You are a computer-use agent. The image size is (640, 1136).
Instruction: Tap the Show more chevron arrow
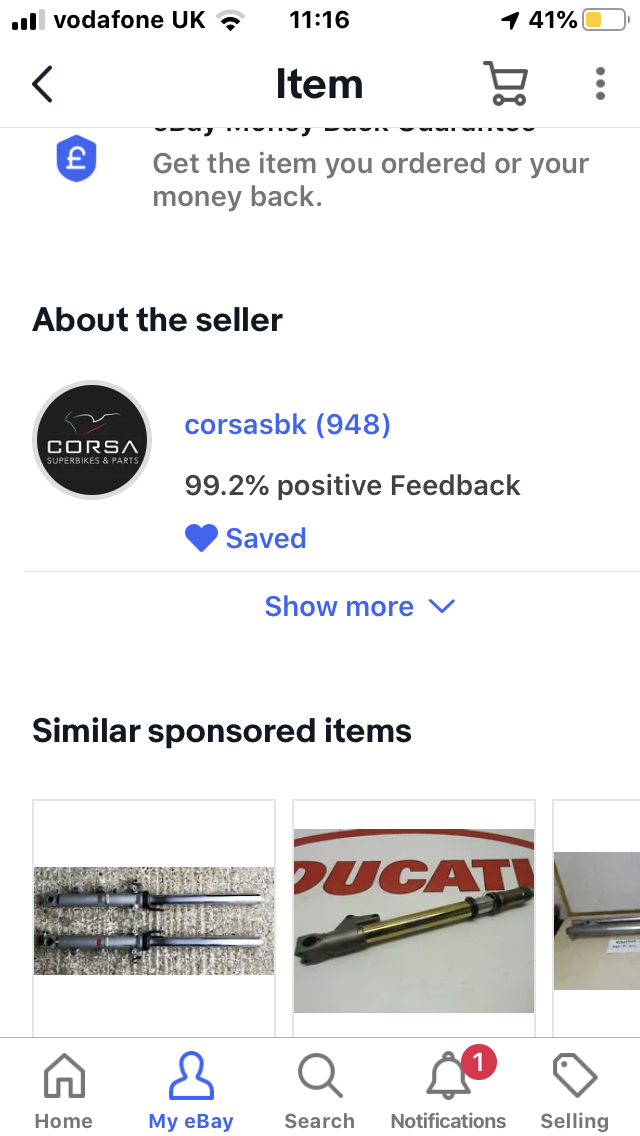441,607
